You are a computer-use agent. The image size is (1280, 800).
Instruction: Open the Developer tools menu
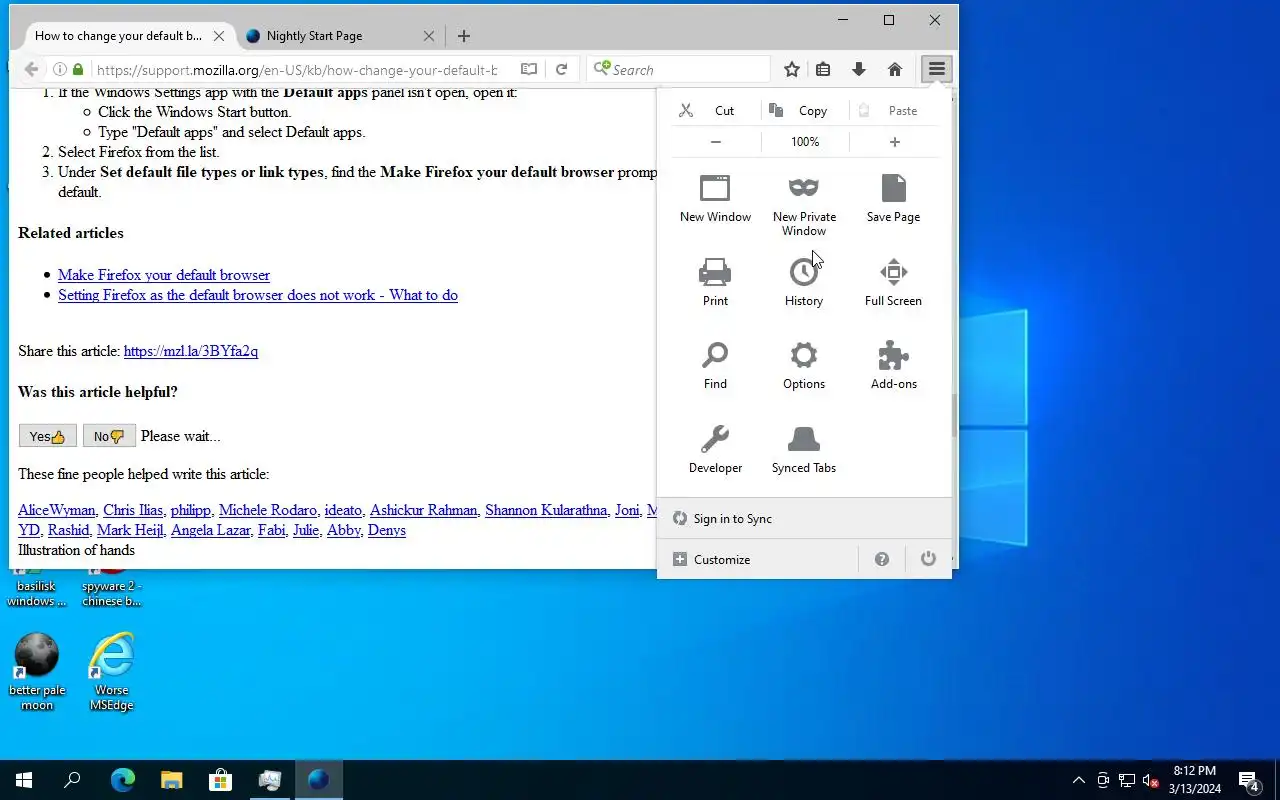click(715, 449)
